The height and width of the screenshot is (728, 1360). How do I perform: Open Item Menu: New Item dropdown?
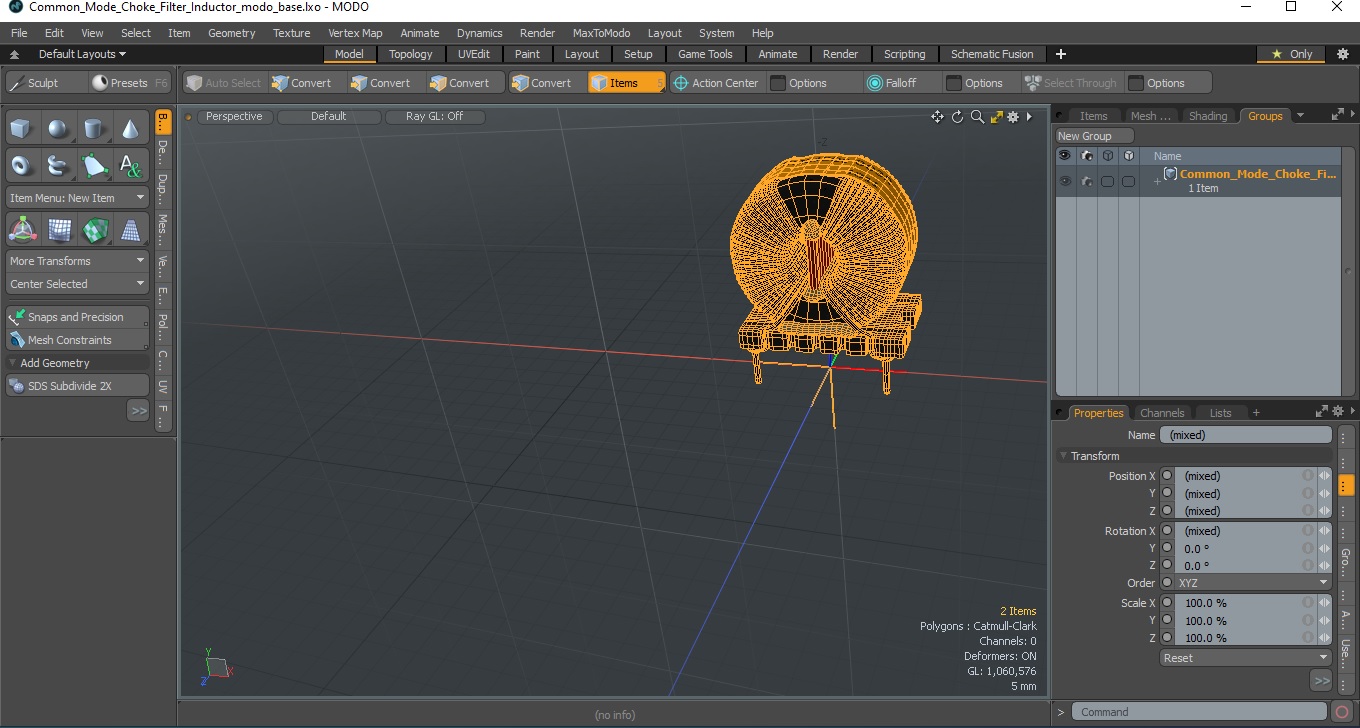pos(77,198)
